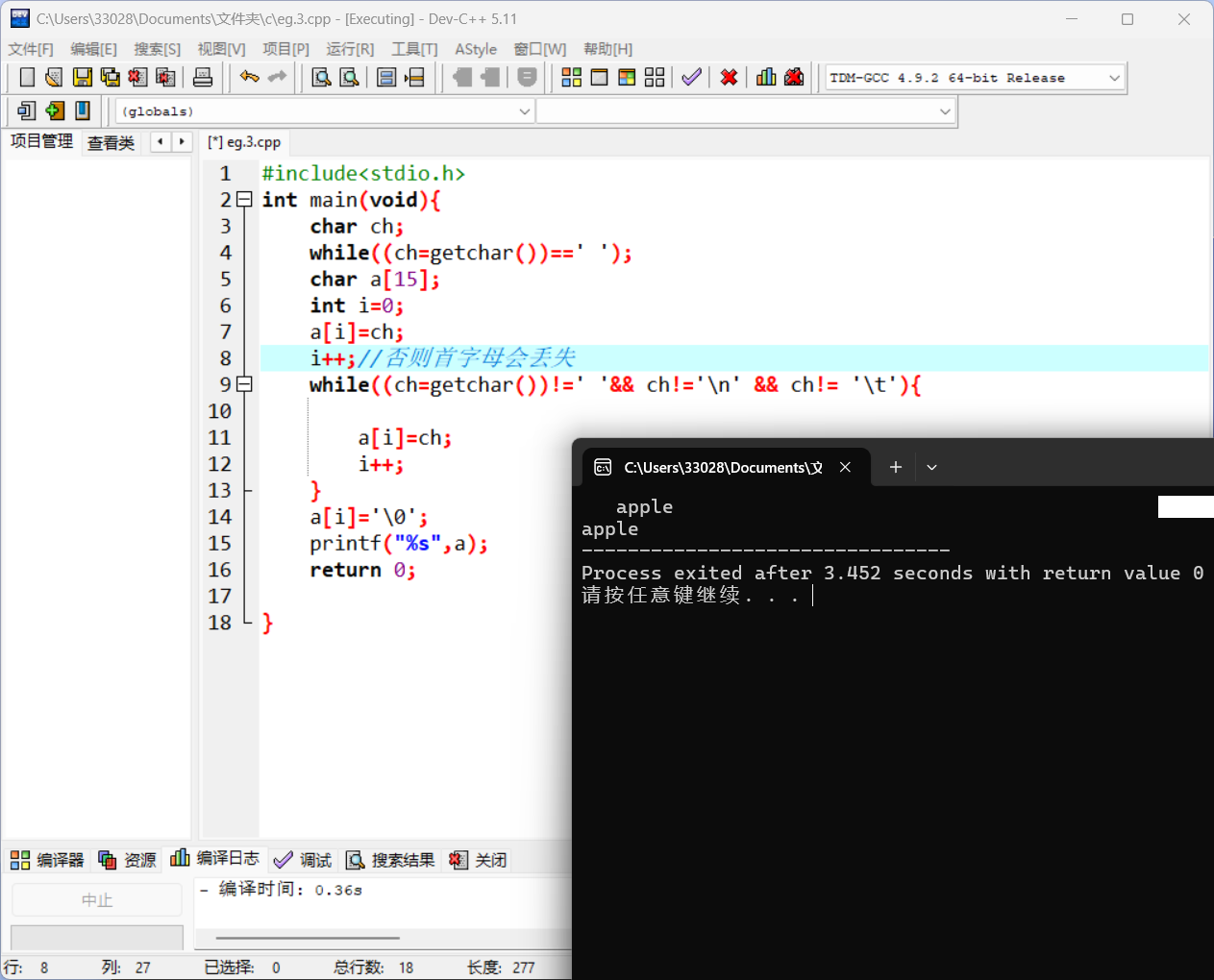Click line 15 printf statement in editor

[x=399, y=544]
